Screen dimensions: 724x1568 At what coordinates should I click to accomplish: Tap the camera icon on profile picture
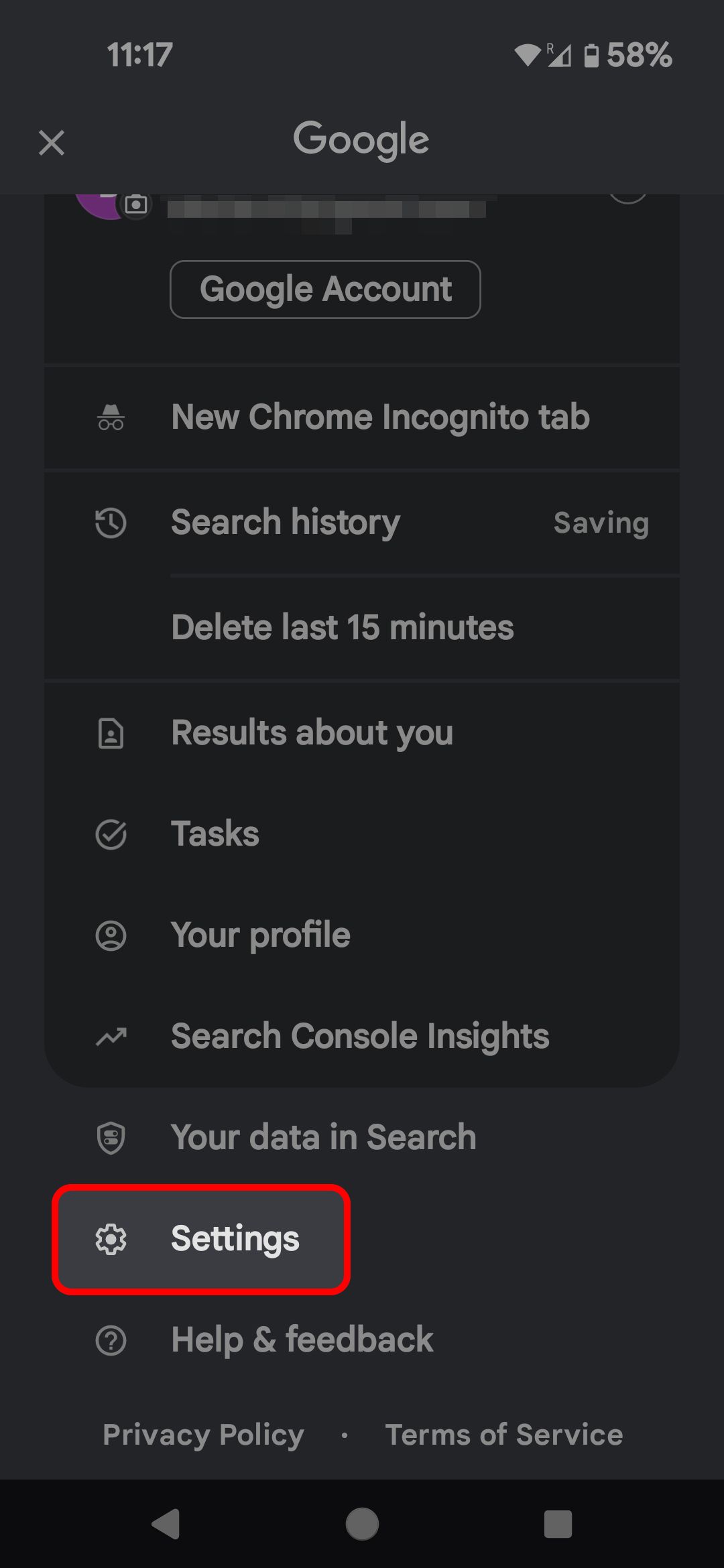click(x=136, y=204)
